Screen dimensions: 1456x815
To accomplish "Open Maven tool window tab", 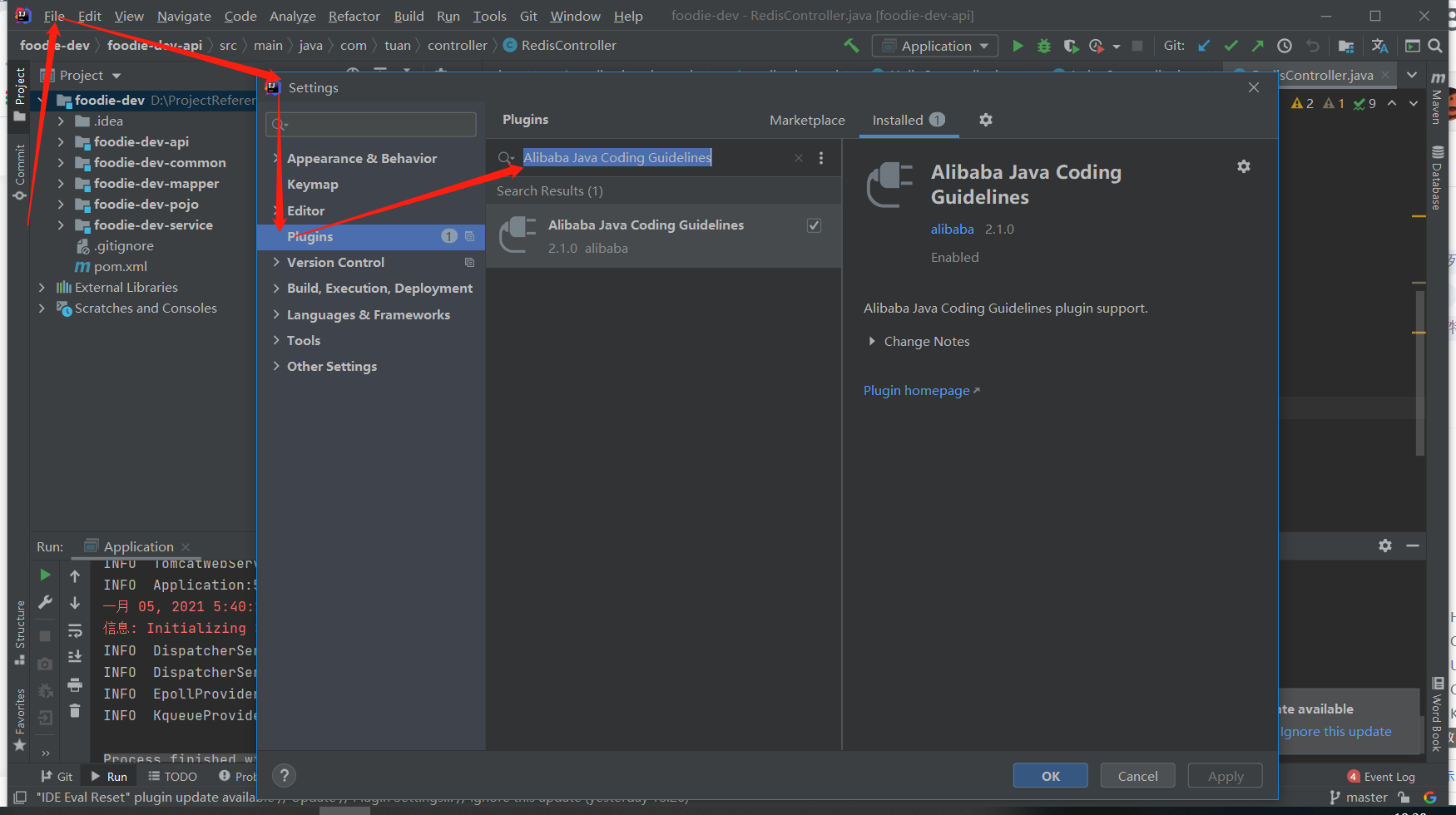I will pyautogui.click(x=1437, y=98).
